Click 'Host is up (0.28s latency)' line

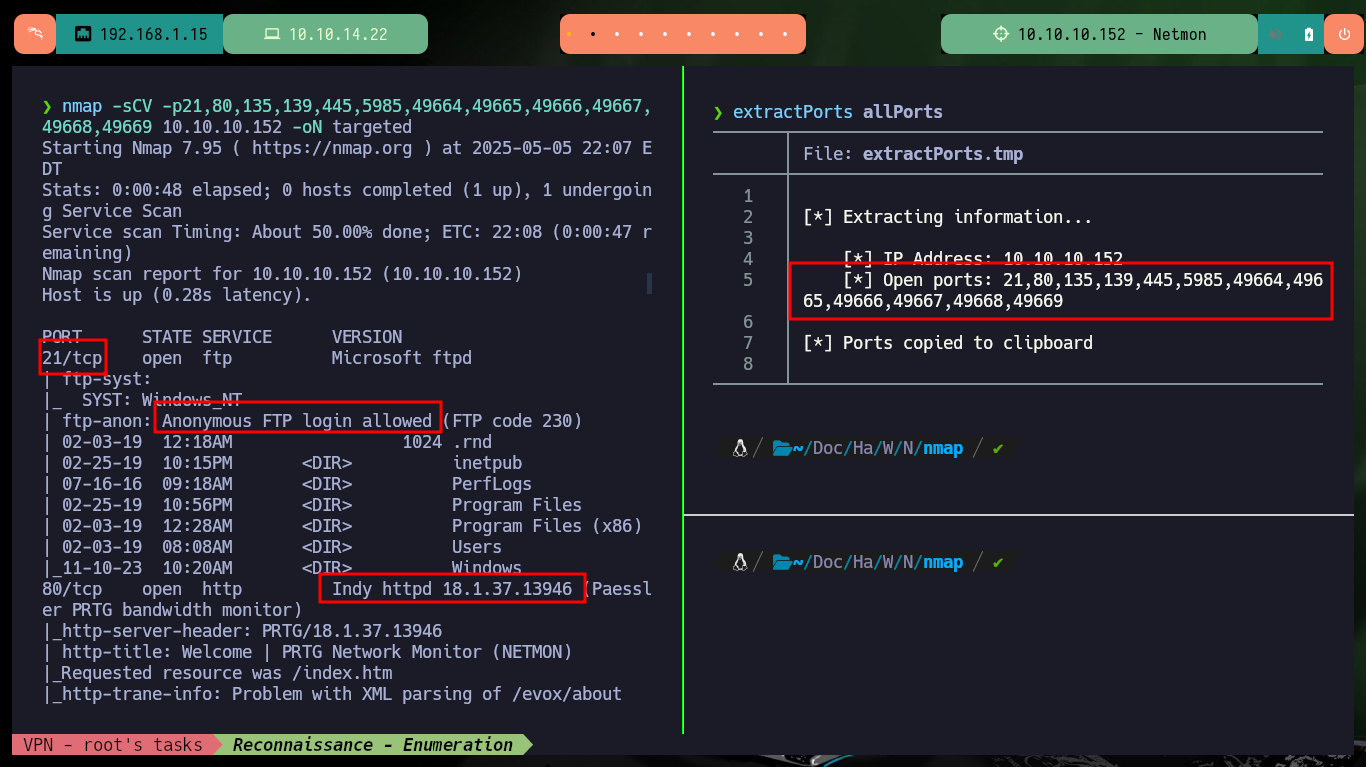point(177,295)
